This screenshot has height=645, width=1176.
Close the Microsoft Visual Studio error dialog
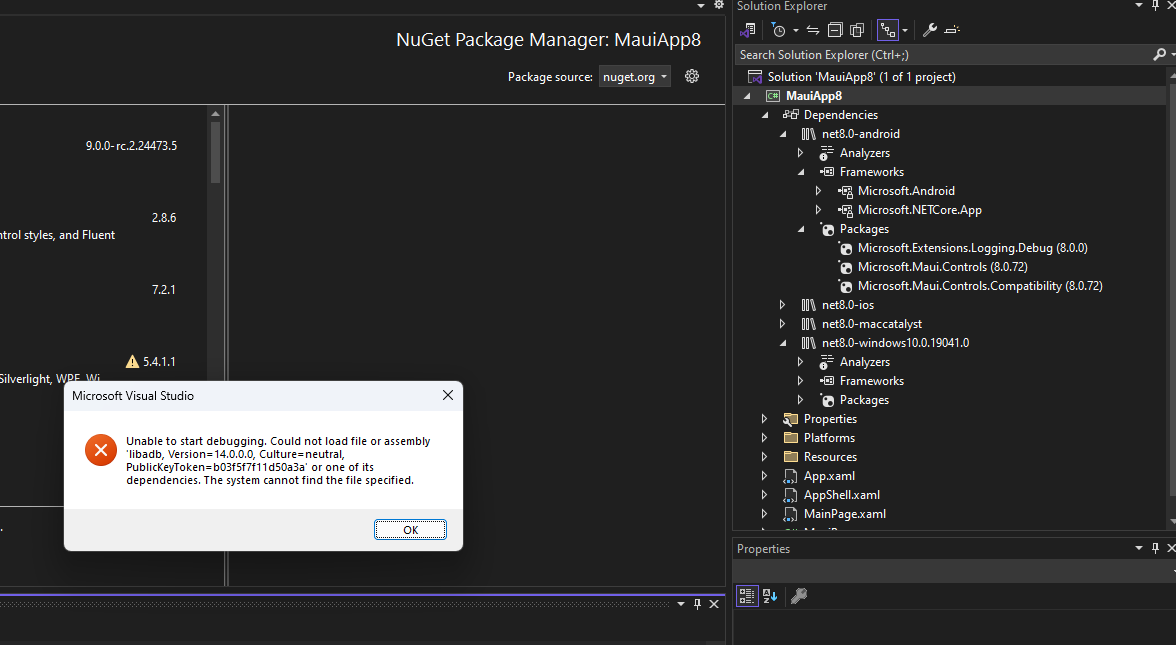click(448, 395)
